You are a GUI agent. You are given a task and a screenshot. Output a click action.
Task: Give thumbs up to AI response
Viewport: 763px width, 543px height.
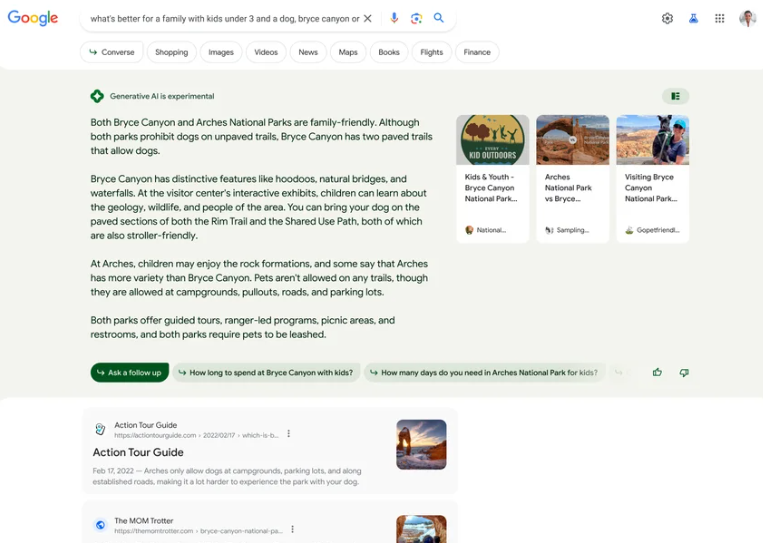point(657,372)
